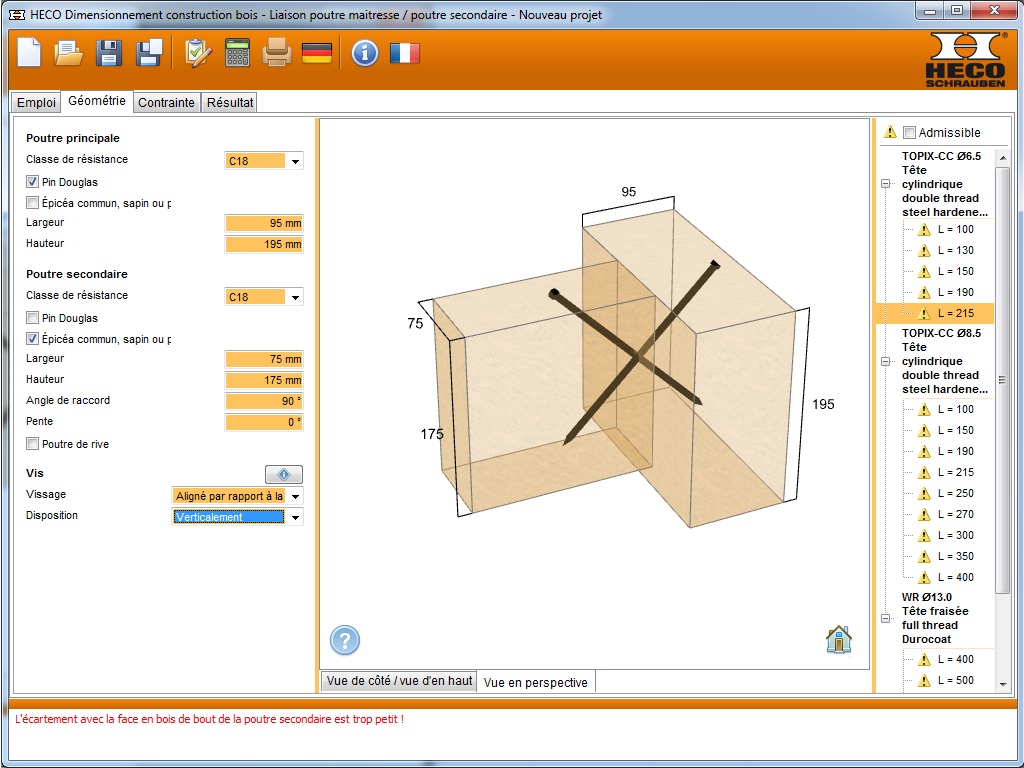Viewport: 1024px width, 768px height.
Task: Collapse the WR Ø13.0 tree group
Action: 886,618
